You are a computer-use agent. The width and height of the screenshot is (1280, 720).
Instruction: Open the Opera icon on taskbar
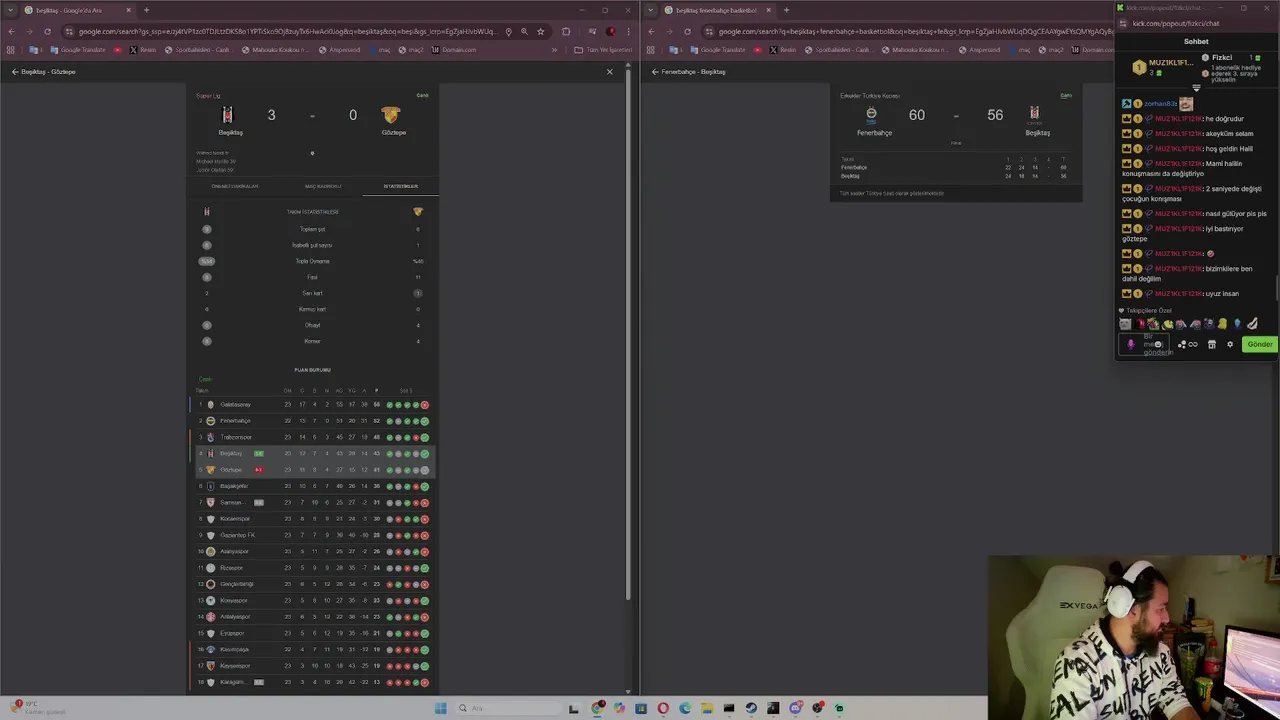click(663, 708)
